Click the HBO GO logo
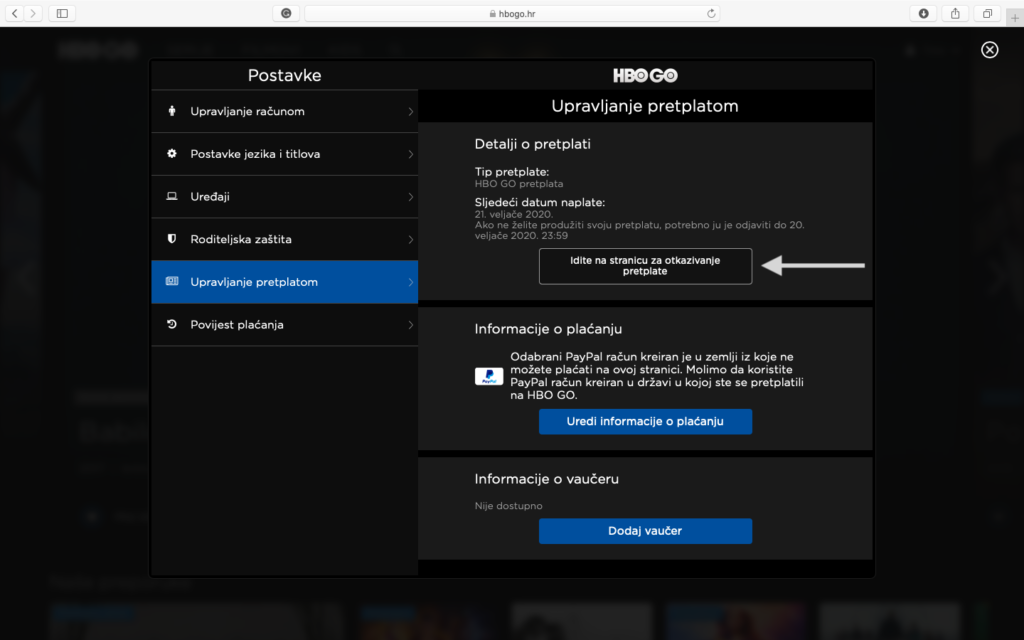 [645, 76]
